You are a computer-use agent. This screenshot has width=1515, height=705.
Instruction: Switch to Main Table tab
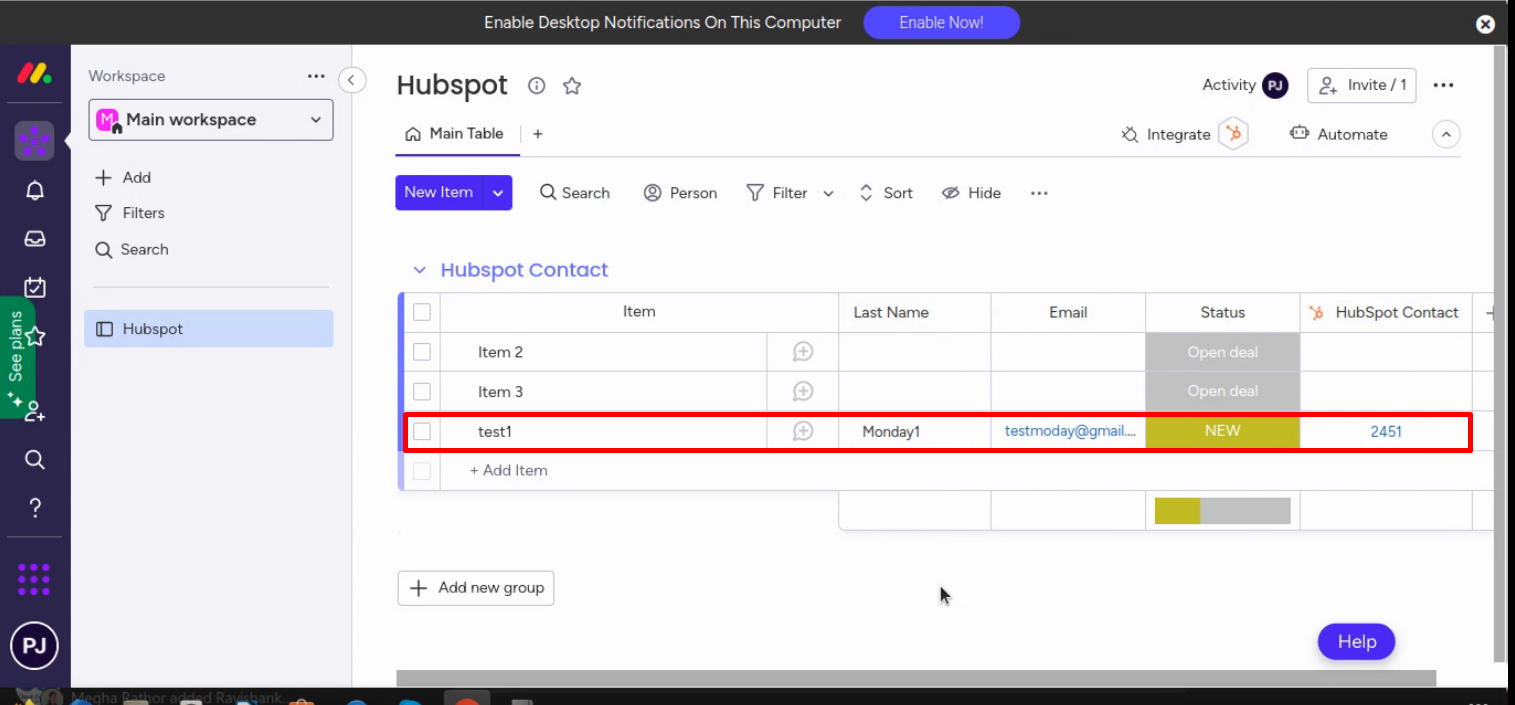click(455, 134)
